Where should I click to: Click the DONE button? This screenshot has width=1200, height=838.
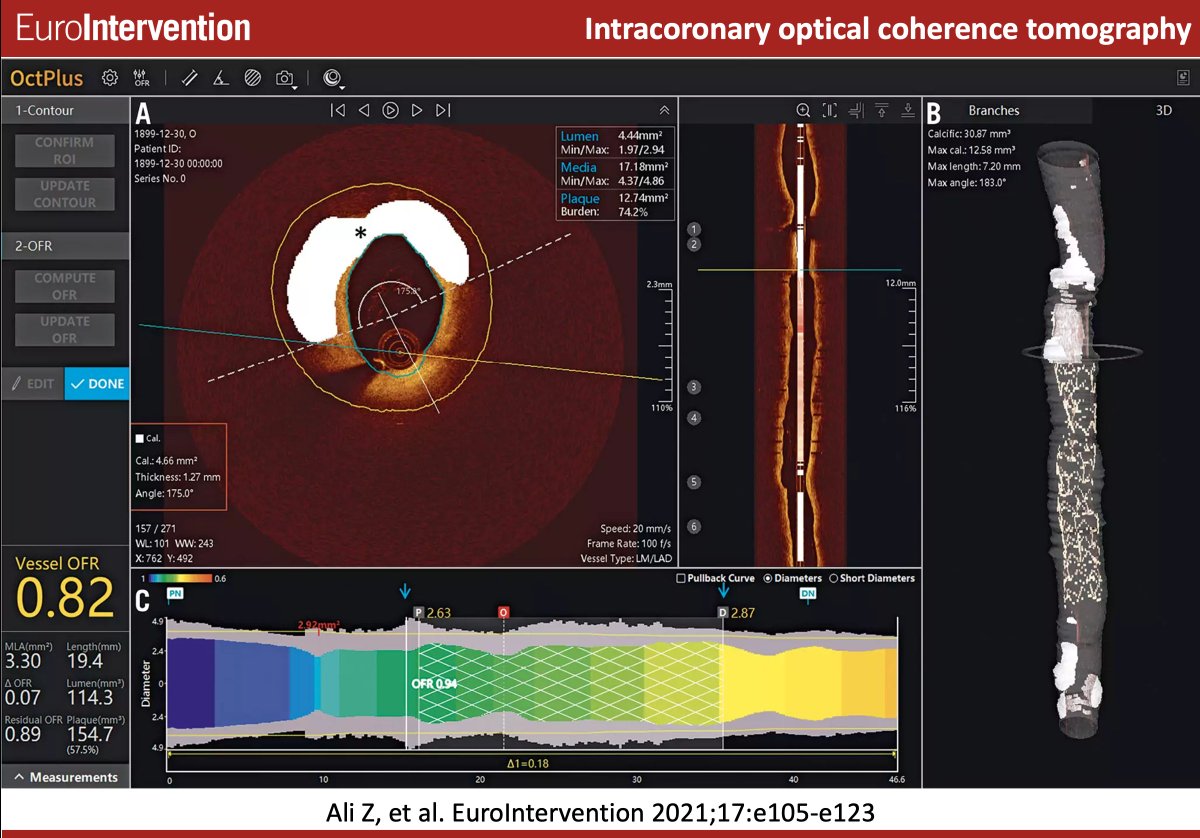click(x=97, y=383)
